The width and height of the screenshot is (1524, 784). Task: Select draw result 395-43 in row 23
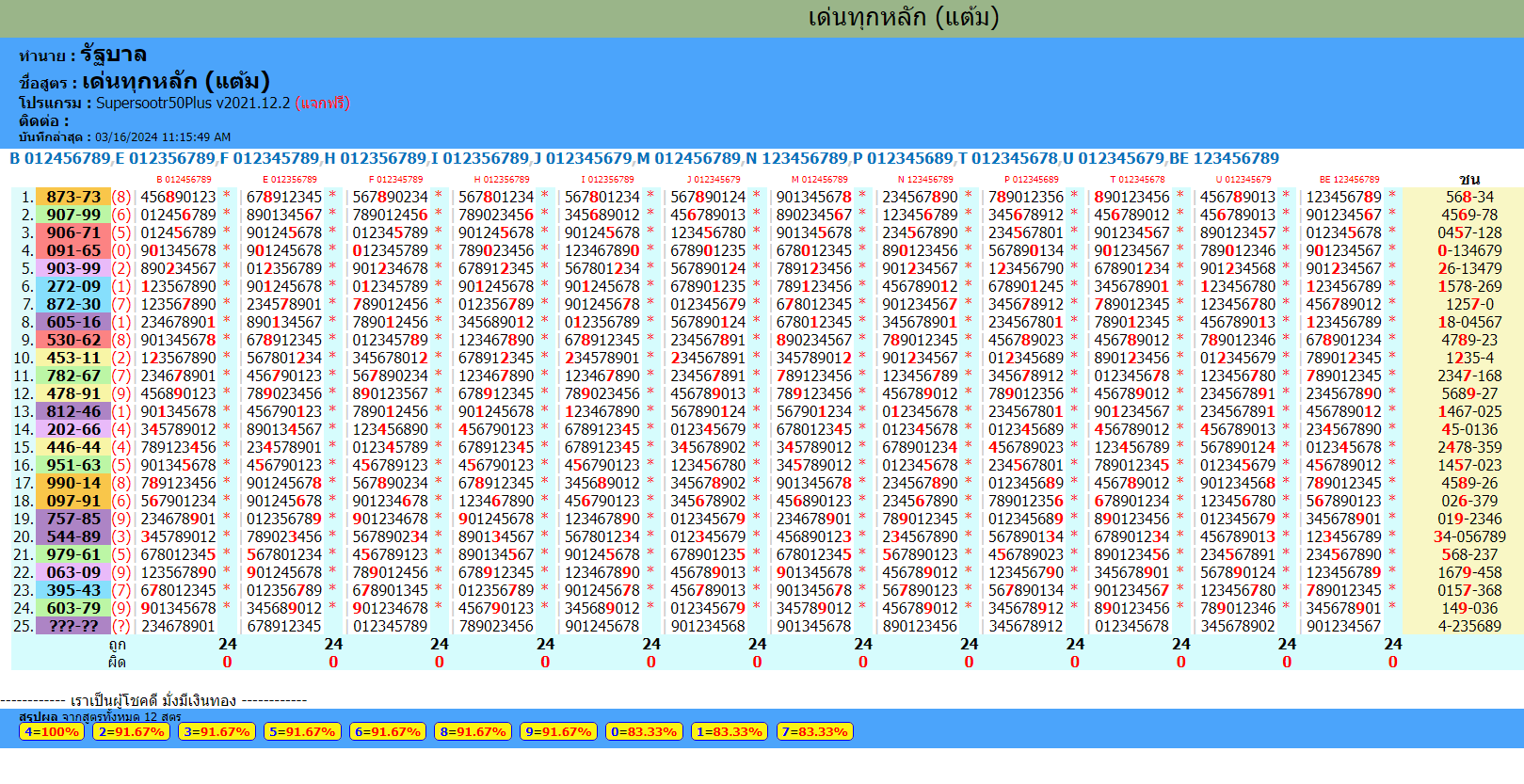73,590
